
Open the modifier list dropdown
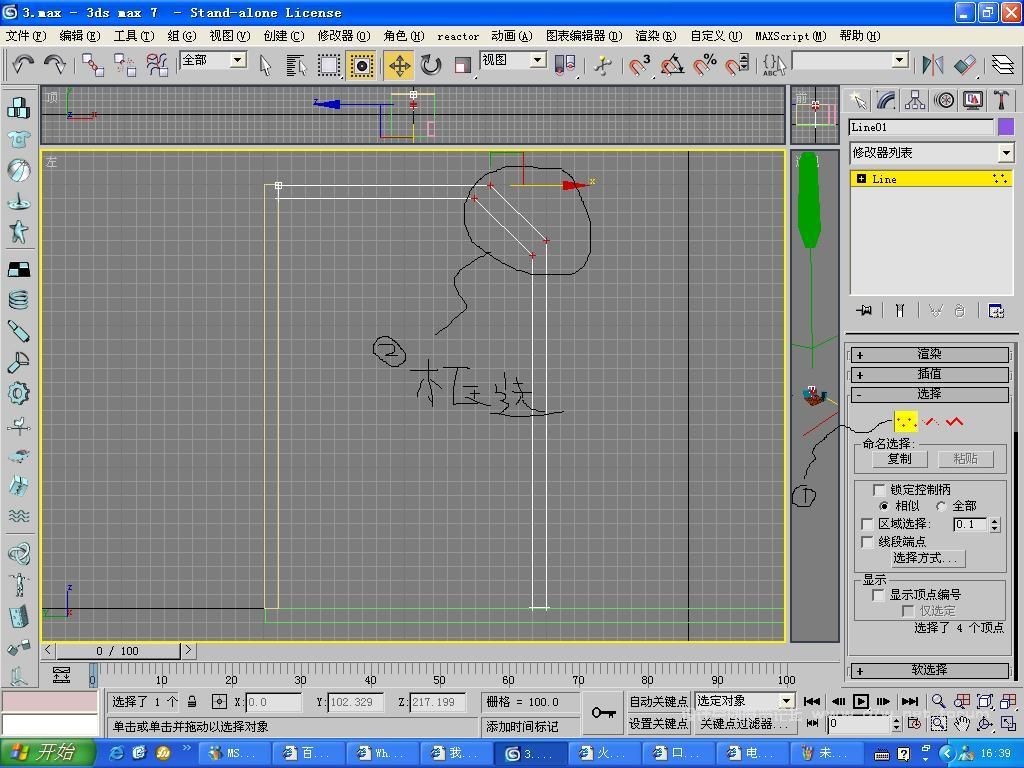tap(1006, 153)
